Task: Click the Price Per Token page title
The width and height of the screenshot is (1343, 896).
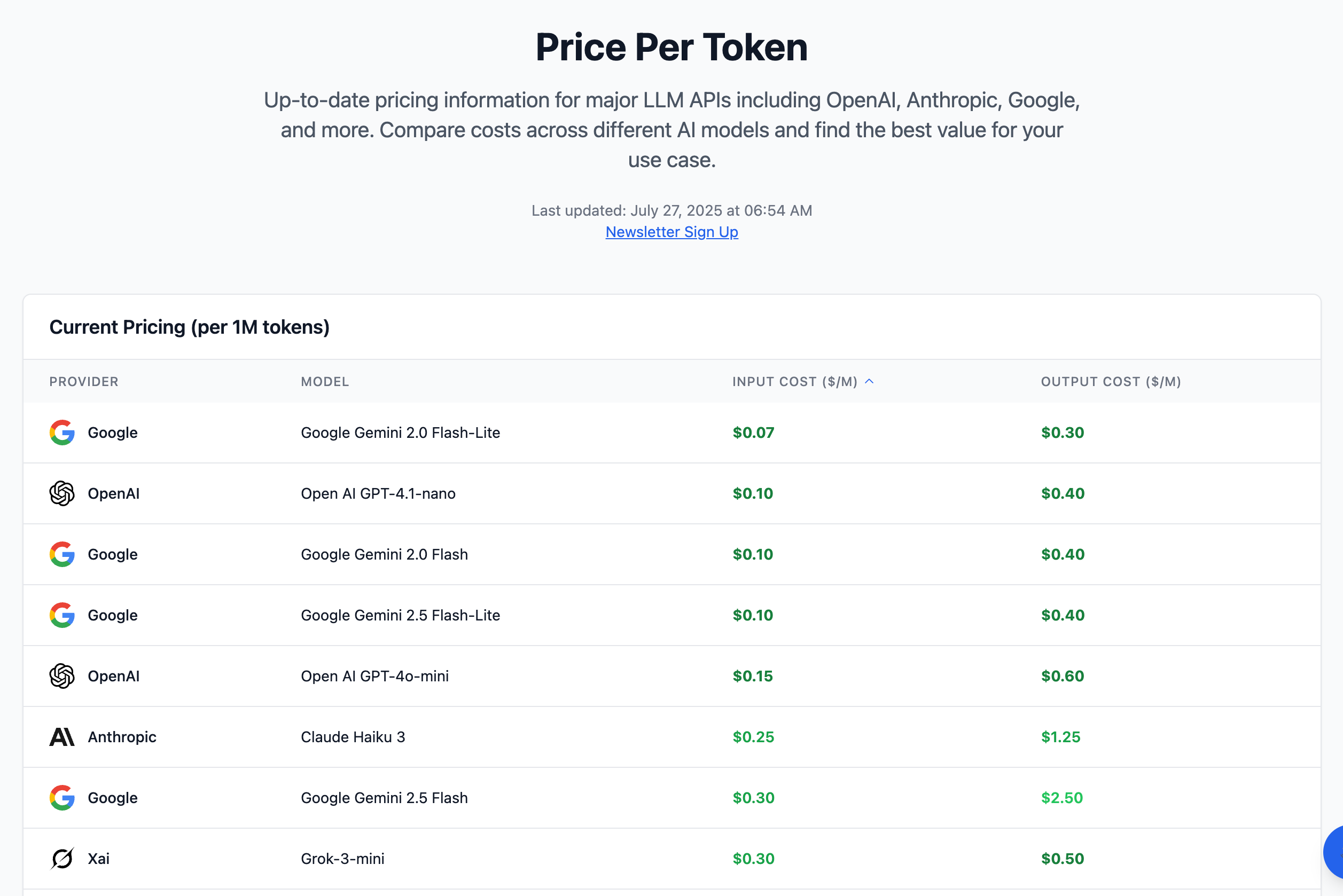Action: click(x=672, y=47)
